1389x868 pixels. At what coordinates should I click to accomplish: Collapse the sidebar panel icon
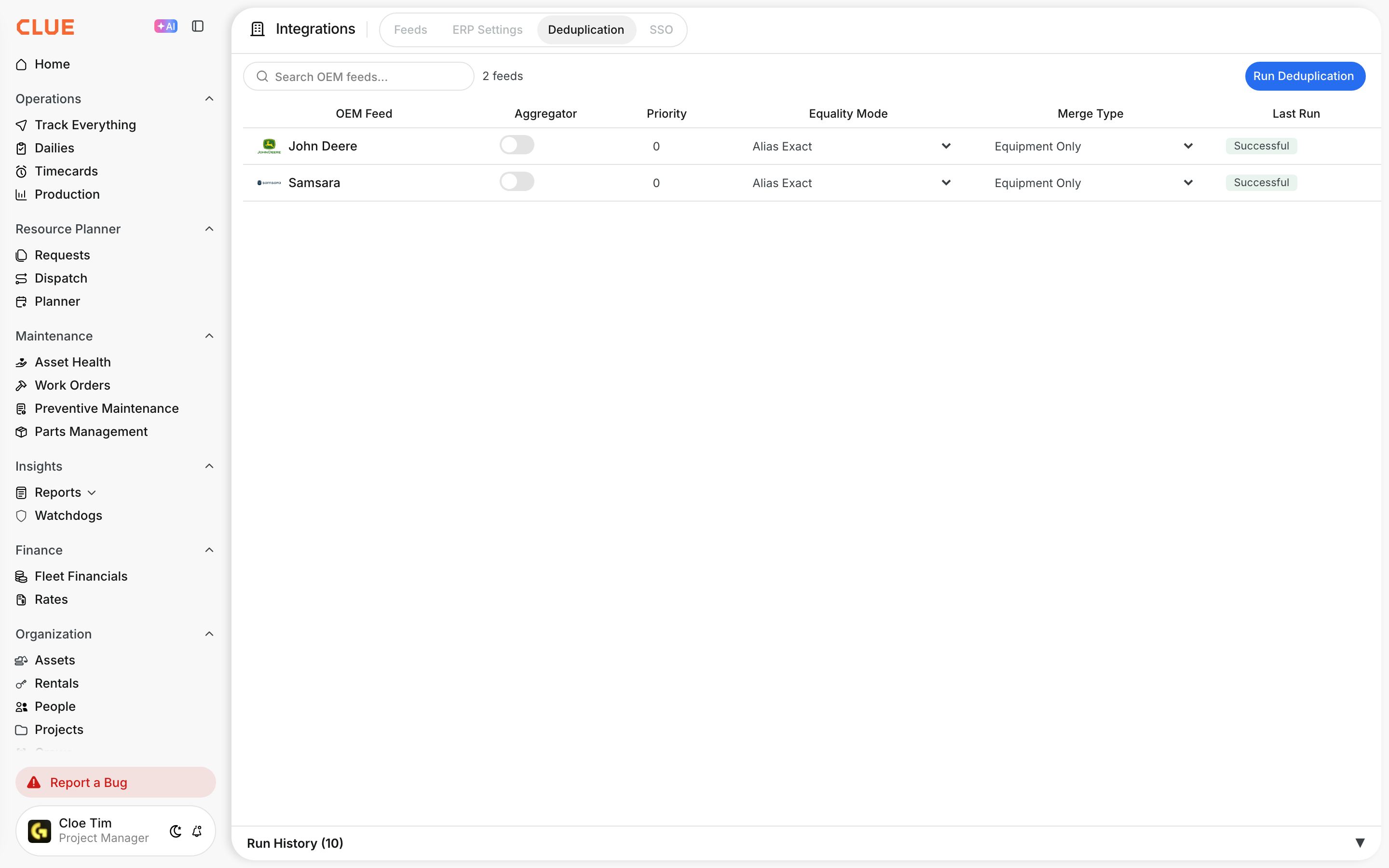click(x=197, y=27)
